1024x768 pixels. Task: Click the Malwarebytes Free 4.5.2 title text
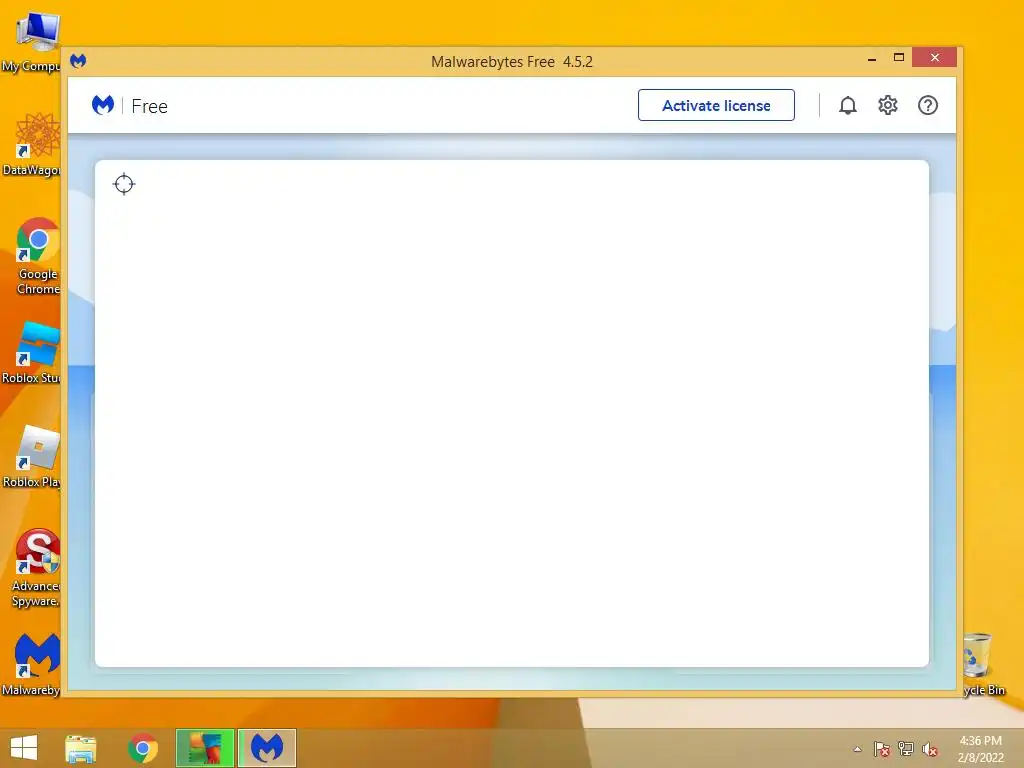pyautogui.click(x=511, y=61)
